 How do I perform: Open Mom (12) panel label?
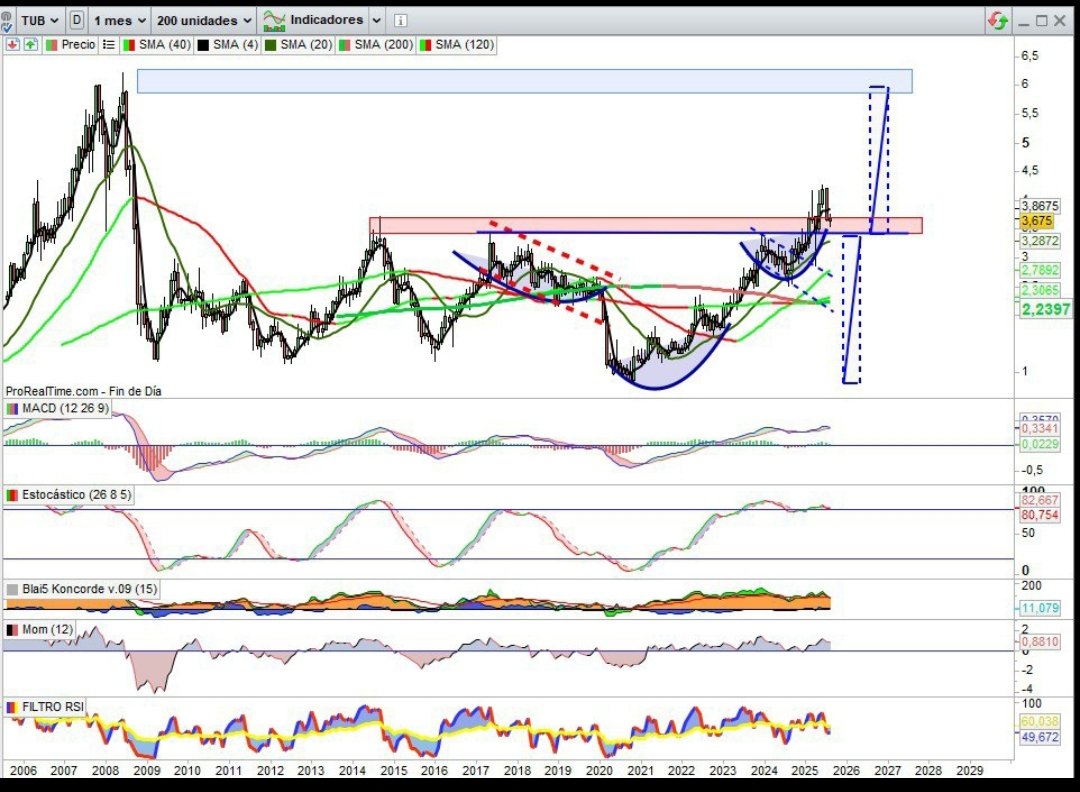[48, 629]
